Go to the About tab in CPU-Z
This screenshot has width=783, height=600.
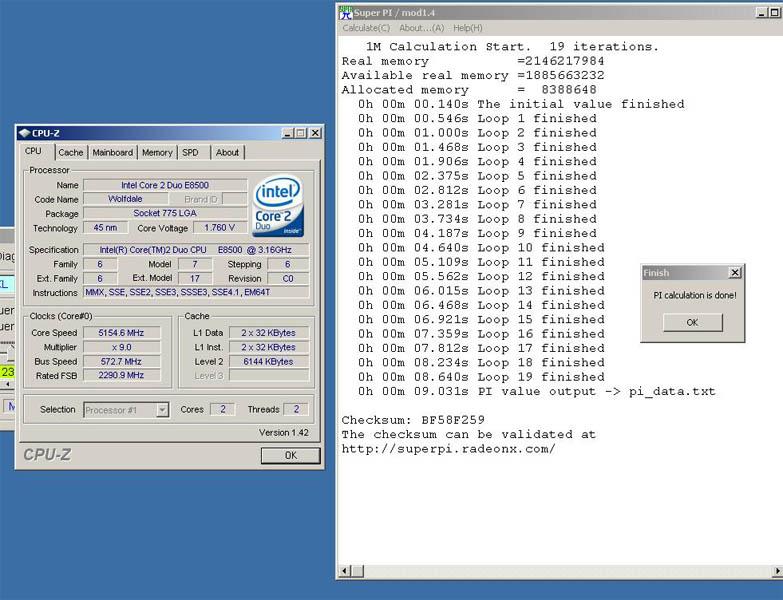(x=227, y=152)
